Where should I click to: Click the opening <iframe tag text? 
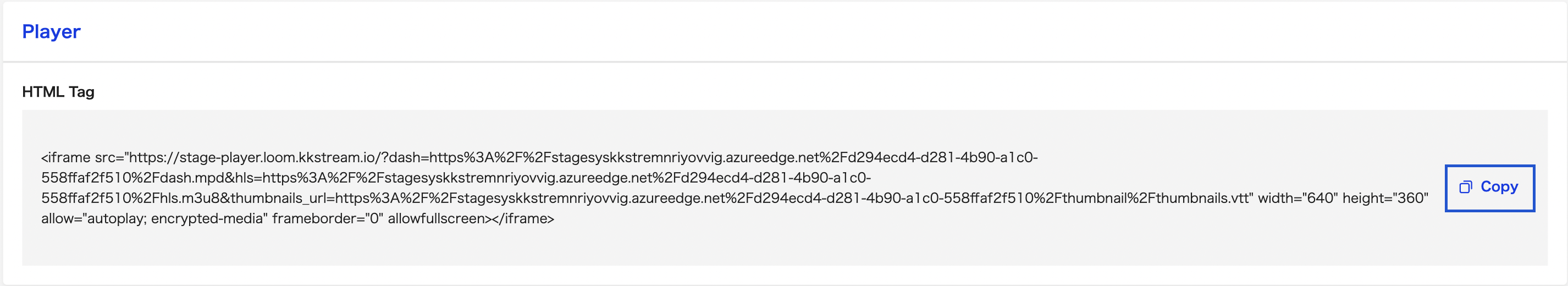(66, 158)
